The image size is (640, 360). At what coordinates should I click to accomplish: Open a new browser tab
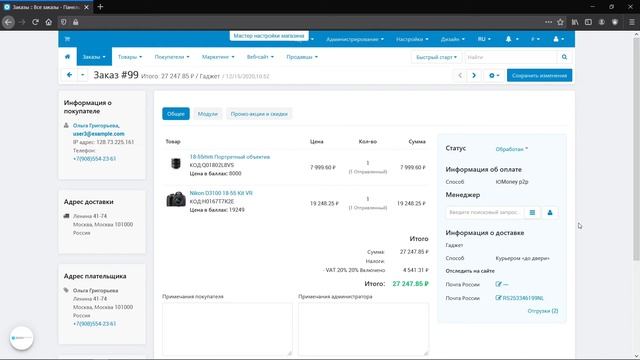pyautogui.click(x=100, y=7)
